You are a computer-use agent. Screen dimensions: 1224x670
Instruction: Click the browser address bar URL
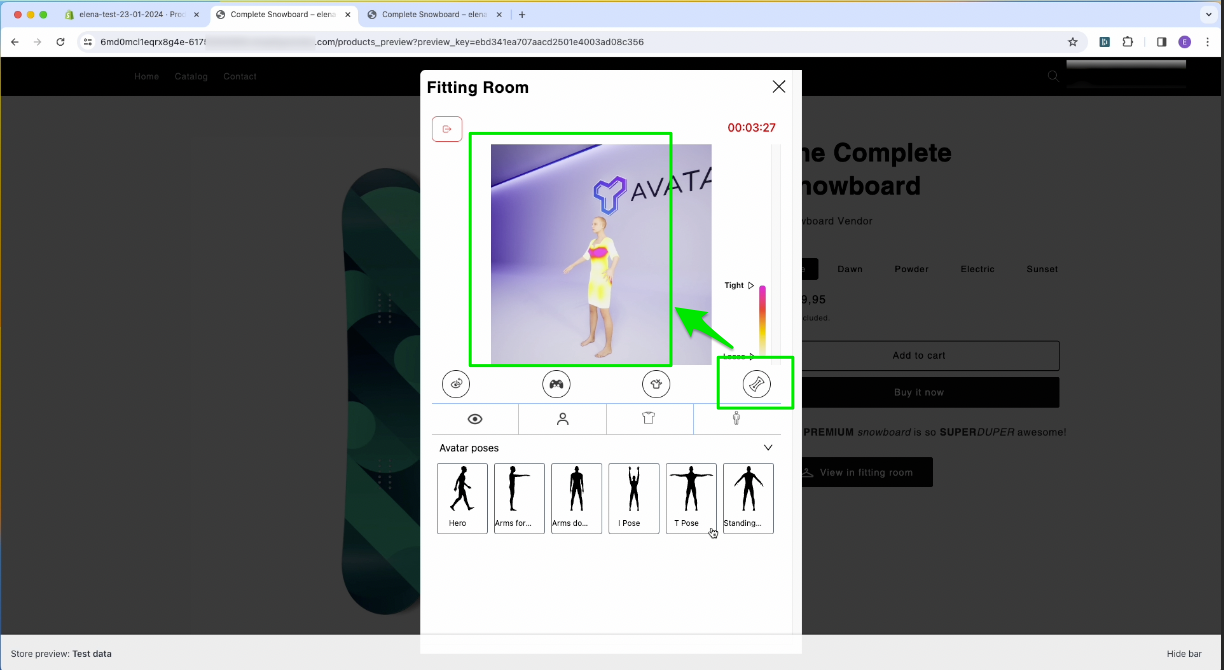click(x=372, y=42)
